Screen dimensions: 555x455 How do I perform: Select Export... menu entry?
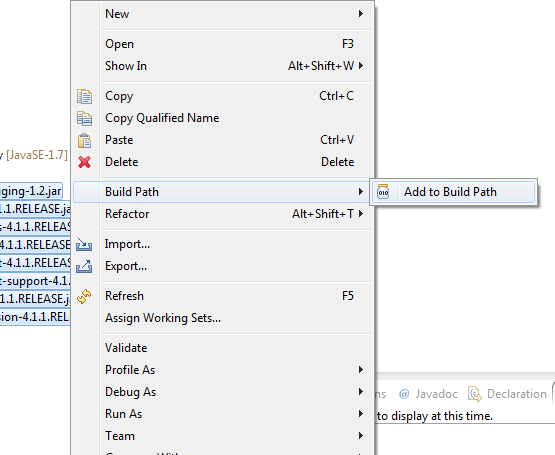(223, 266)
